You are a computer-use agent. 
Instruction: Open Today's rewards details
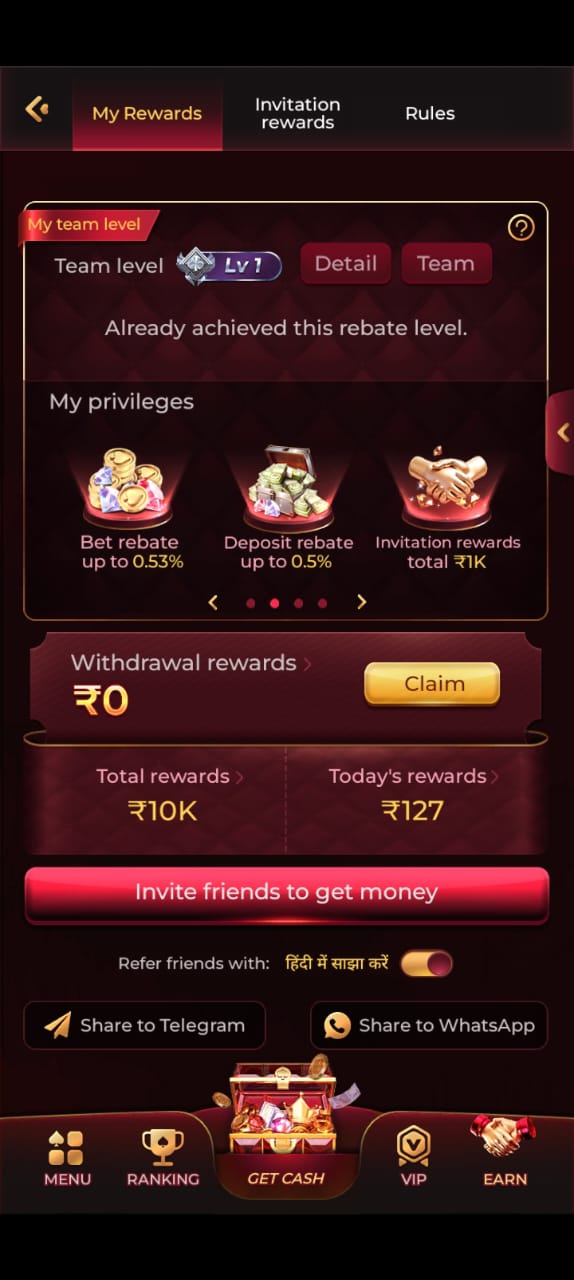(x=413, y=776)
